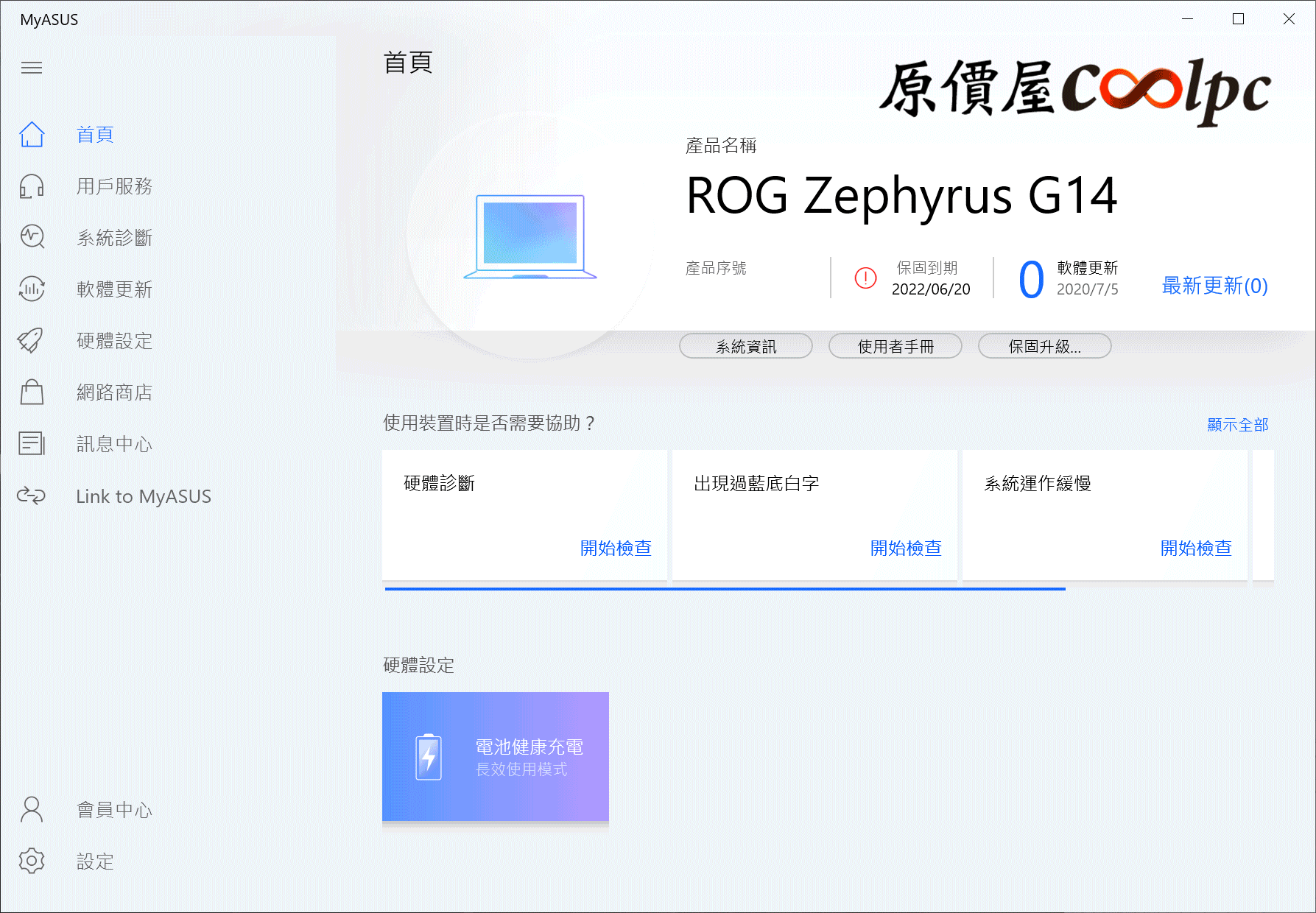Open the hamburger navigation menu
Image resolution: width=1316 pixels, height=913 pixels.
point(32,68)
